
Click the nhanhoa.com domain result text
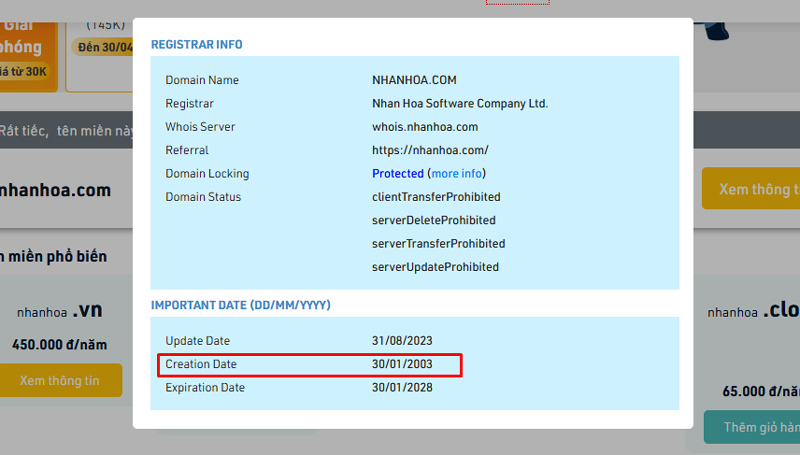tap(55, 190)
